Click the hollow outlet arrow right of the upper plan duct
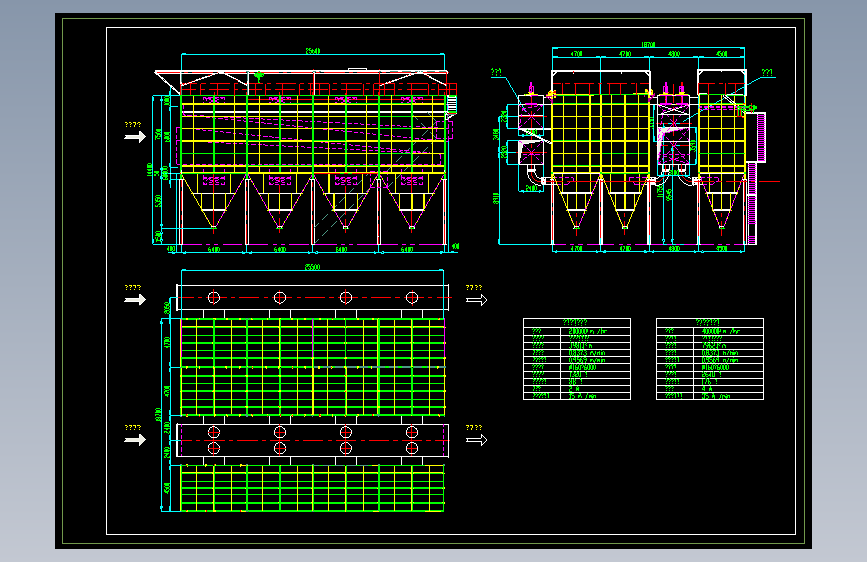867x562 pixels. point(477,300)
